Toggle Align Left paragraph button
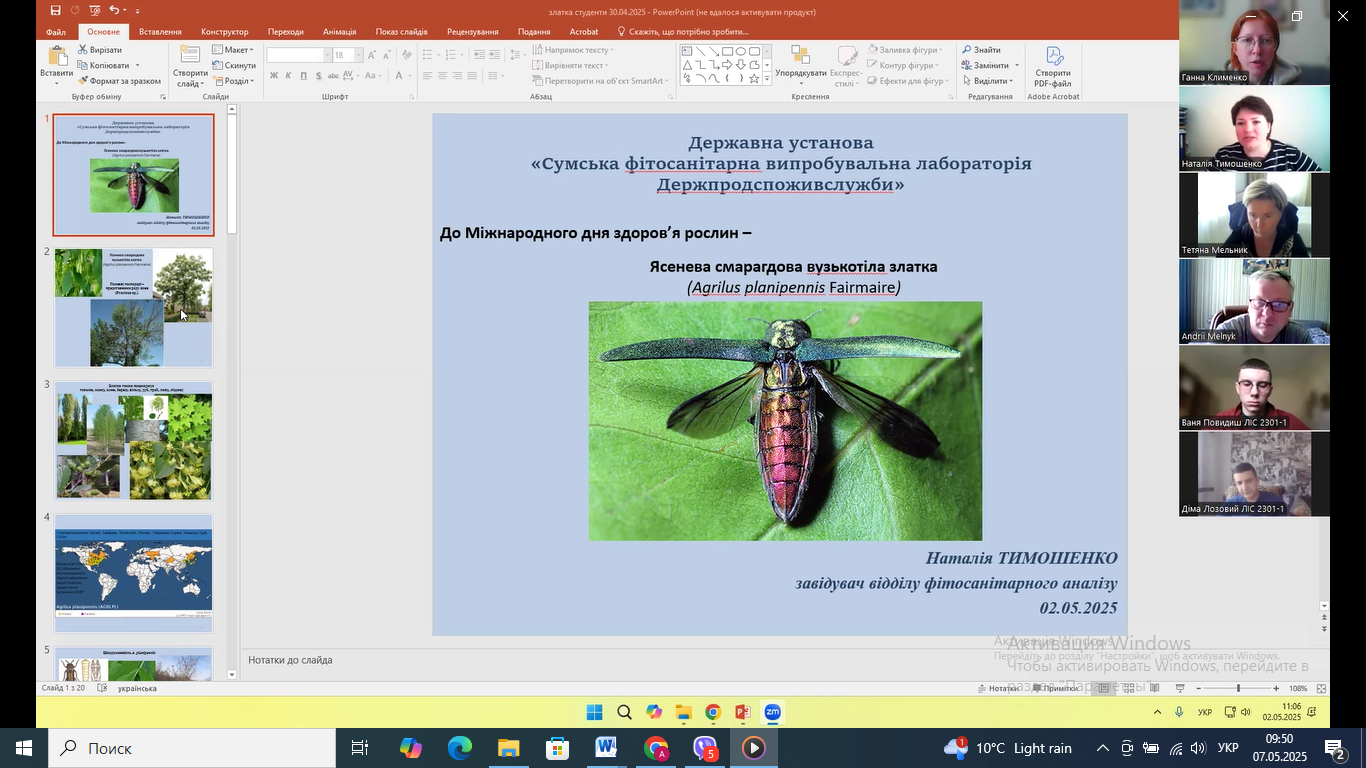The height and width of the screenshot is (768, 1366). [427, 76]
